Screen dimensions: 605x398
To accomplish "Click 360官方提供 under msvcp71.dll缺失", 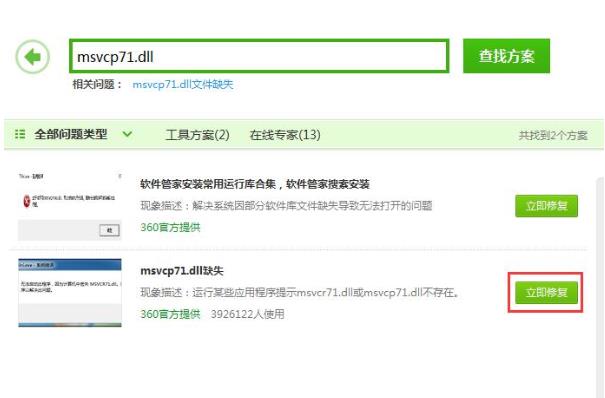I will pyautogui.click(x=170, y=314).
